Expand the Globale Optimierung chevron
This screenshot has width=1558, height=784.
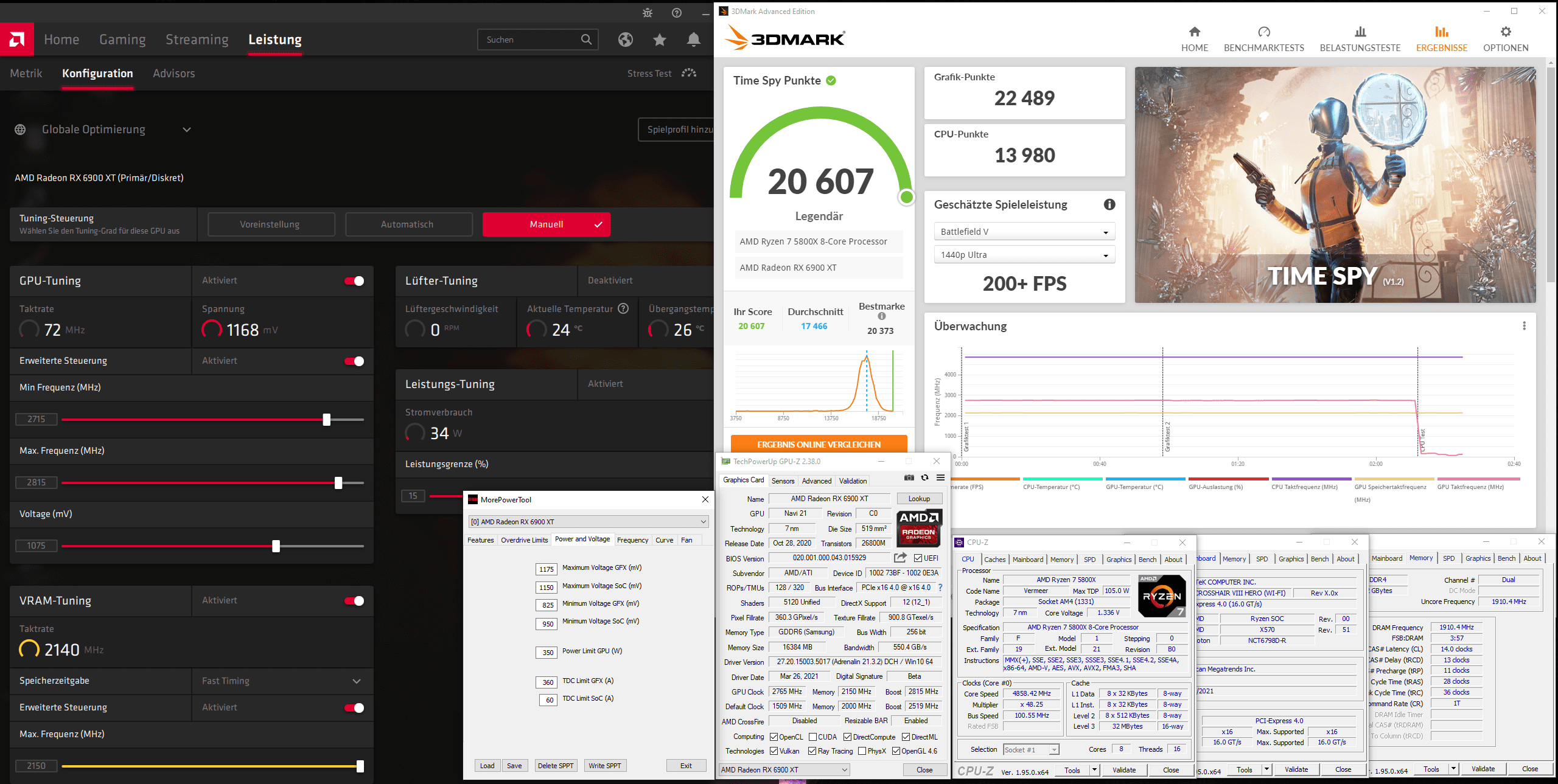(x=187, y=130)
